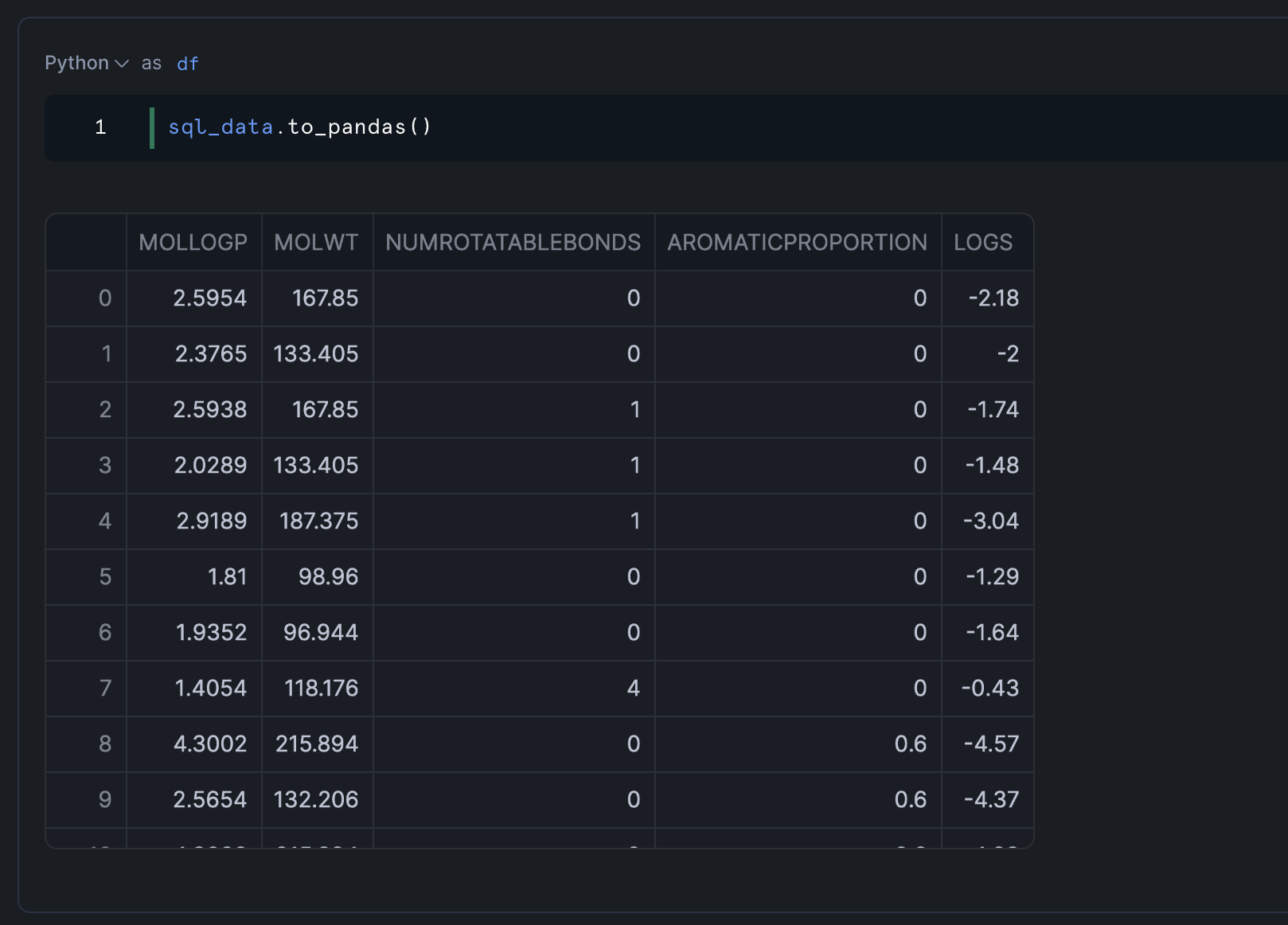The image size is (1288, 925).
Task: Click the LOGS cell showing -4.57
Action: 991,744
